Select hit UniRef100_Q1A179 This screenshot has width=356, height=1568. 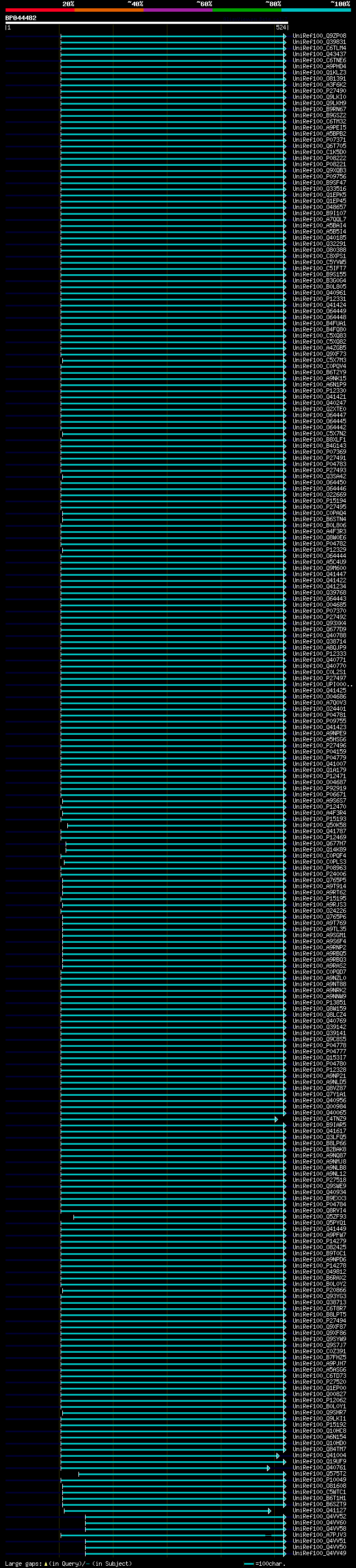coord(319,770)
